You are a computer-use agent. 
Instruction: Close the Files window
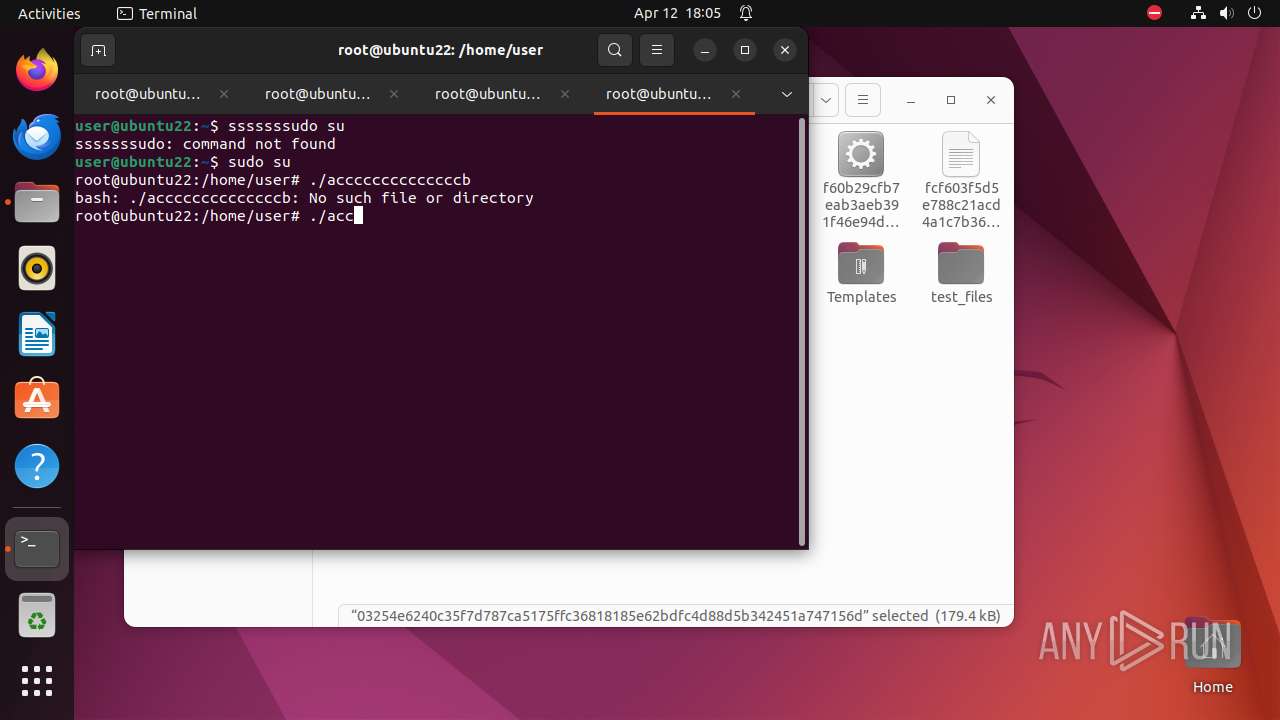pos(991,100)
